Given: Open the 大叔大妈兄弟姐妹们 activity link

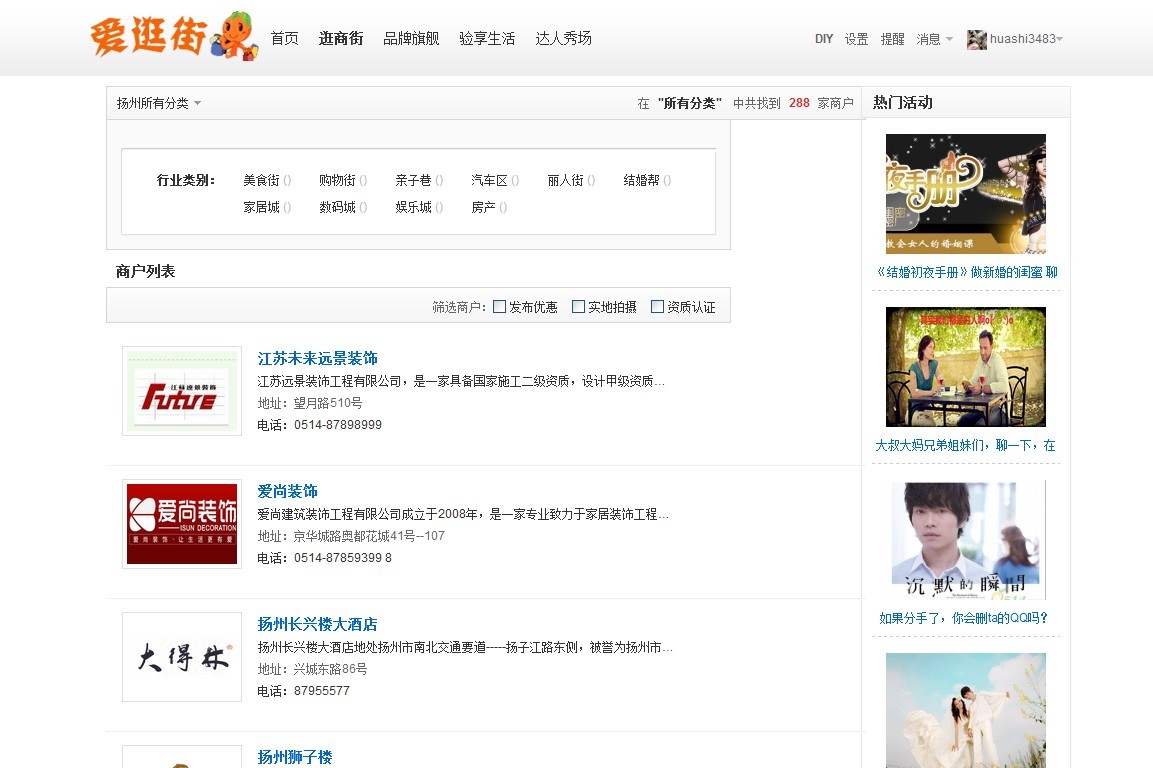Looking at the screenshot, I should (965, 445).
